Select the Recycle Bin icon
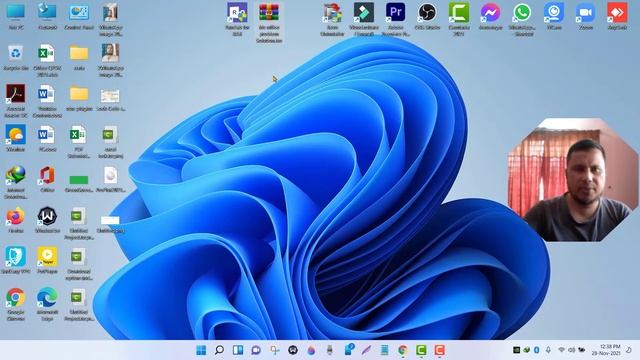Image resolution: width=640 pixels, height=360 pixels. 16,58
